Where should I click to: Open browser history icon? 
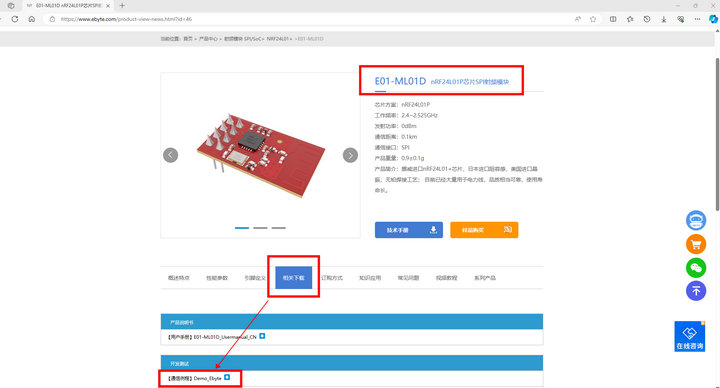tap(647, 19)
